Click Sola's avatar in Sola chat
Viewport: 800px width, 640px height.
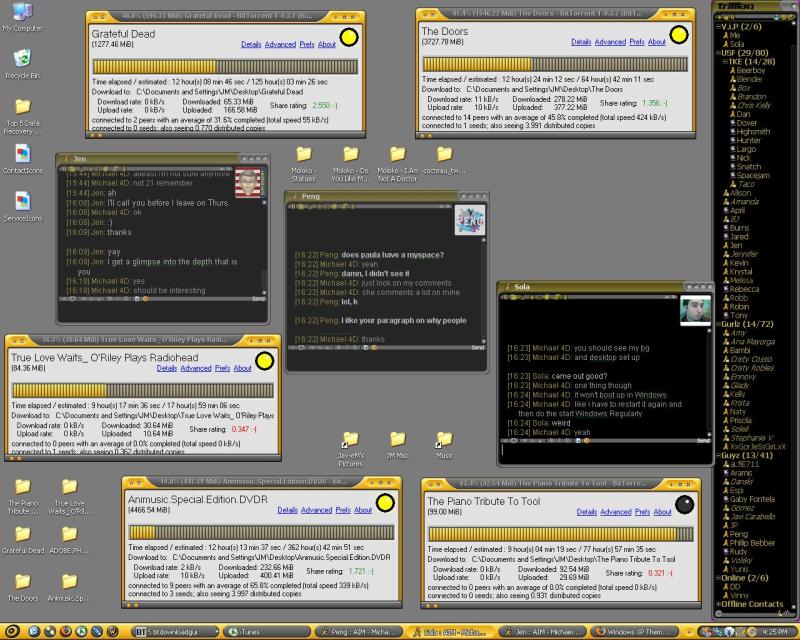[x=695, y=310]
